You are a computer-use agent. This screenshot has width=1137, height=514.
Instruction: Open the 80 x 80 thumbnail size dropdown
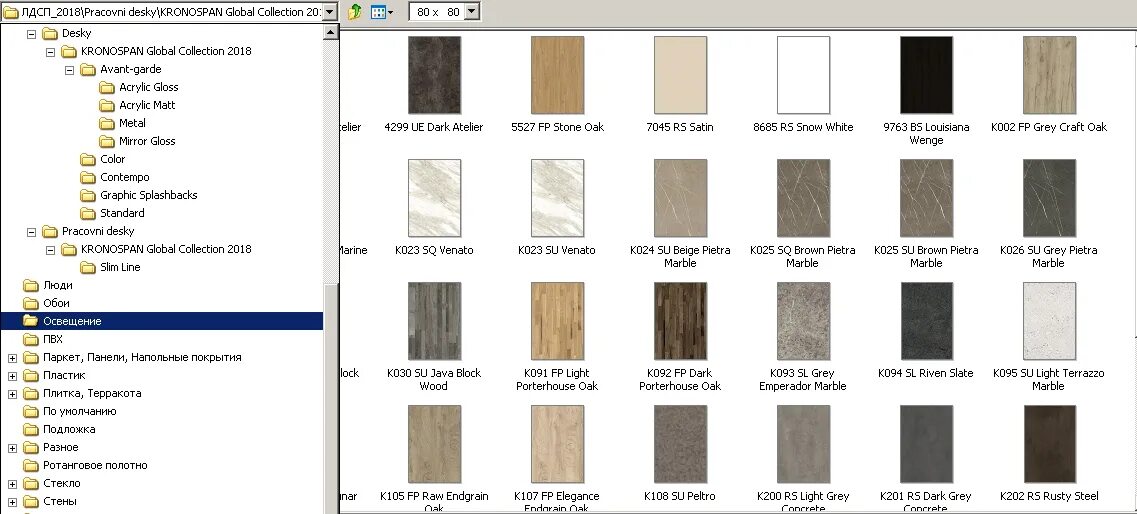pyautogui.click(x=471, y=12)
